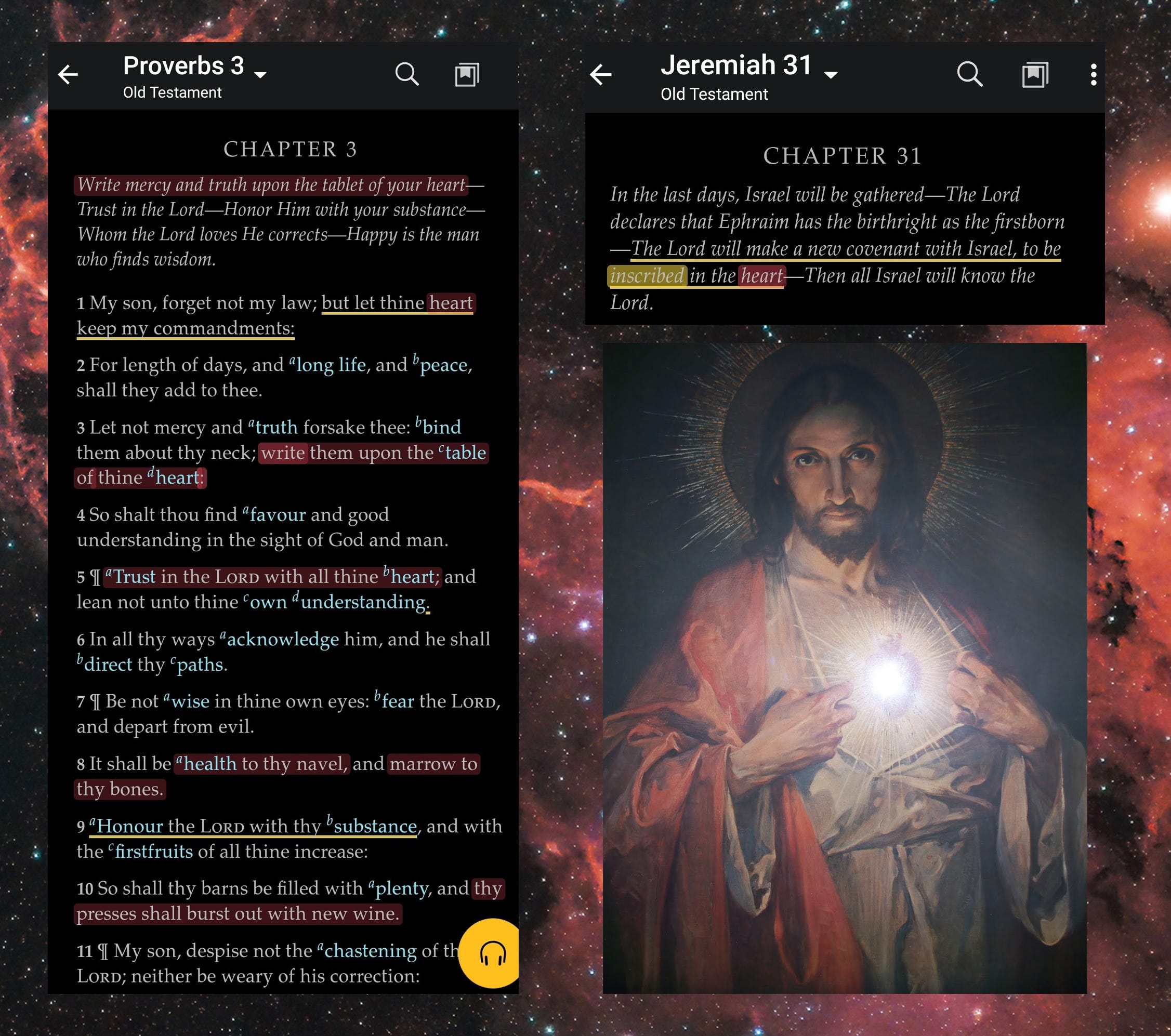This screenshot has width=1171, height=1036.
Task: Open search in Jeremiah 31 panel
Action: click(969, 74)
